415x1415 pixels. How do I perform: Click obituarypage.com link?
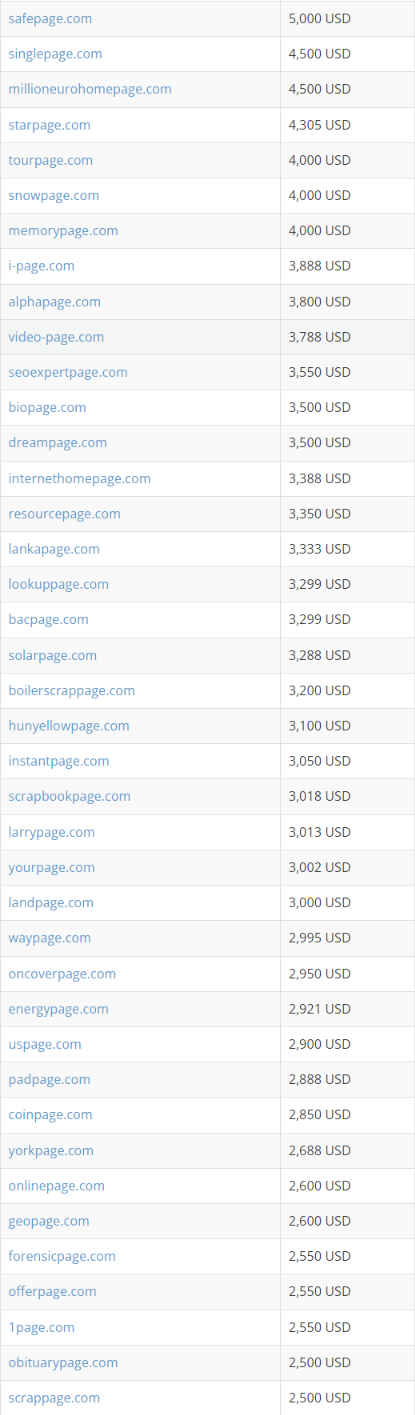(63, 1362)
